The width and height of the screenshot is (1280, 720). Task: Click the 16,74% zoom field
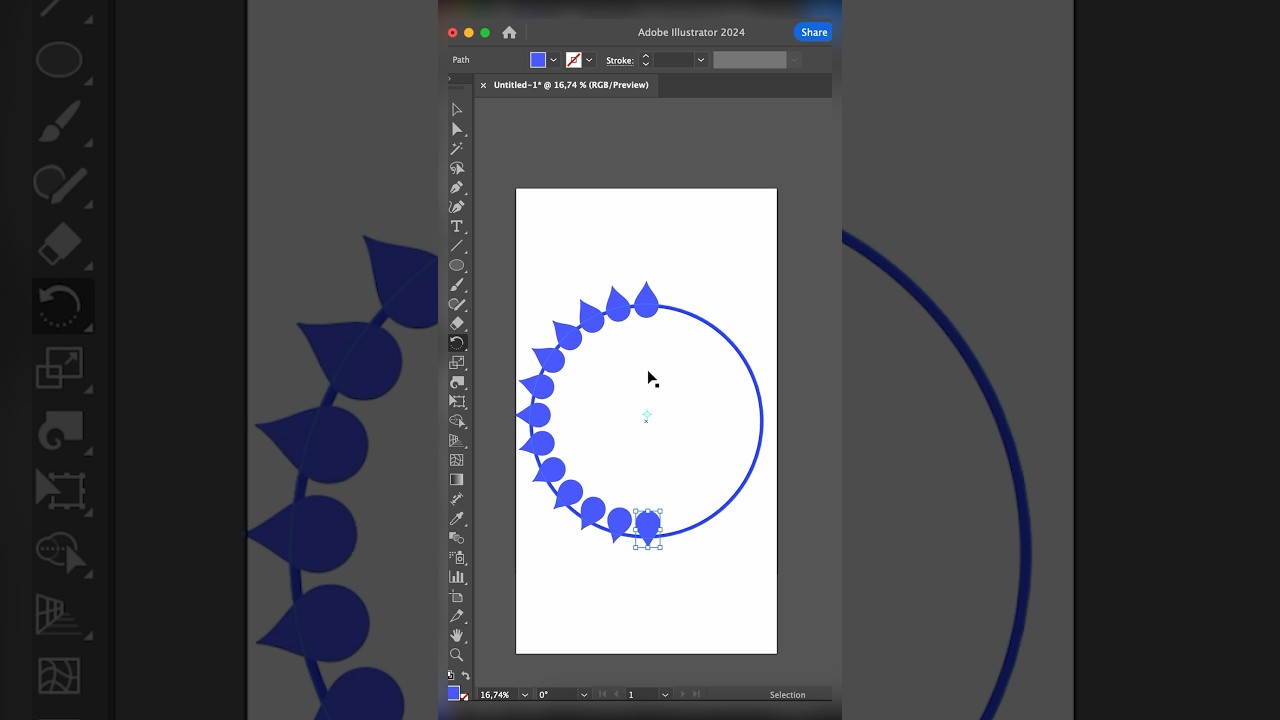[497, 694]
